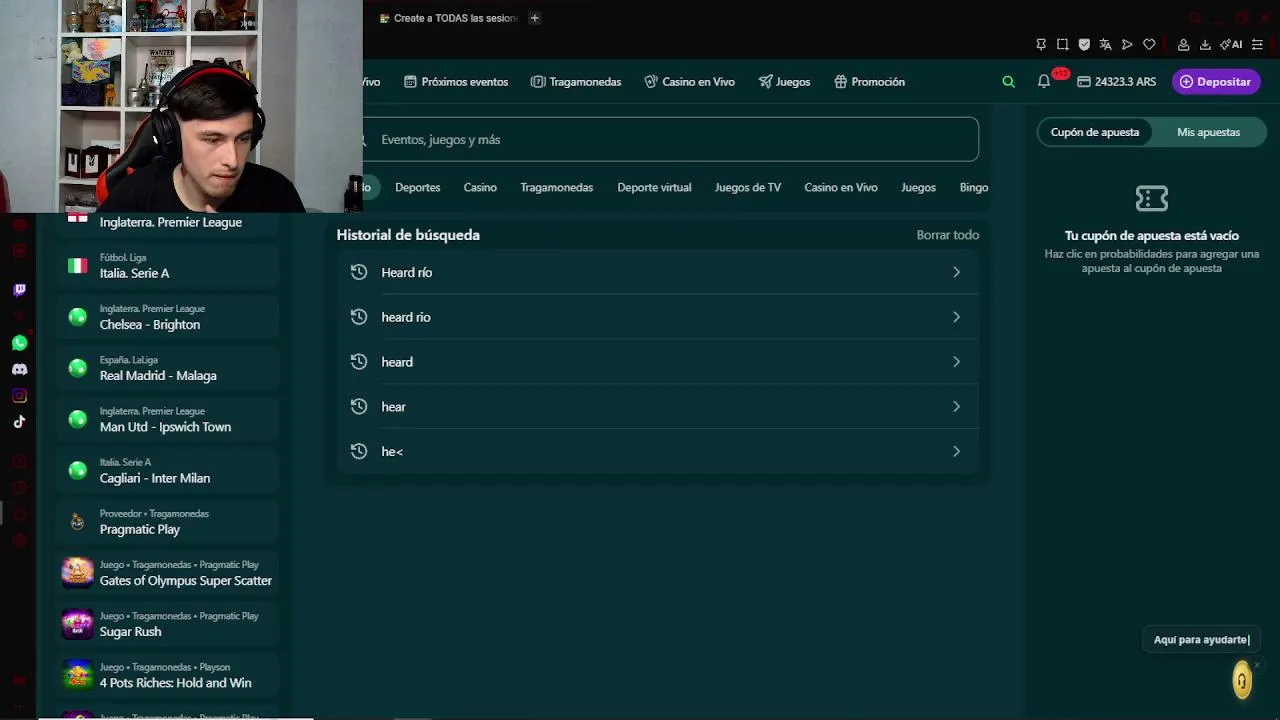Expand the chevron on the 'heard rio' row
Viewport: 1280px width, 720px height.
coord(956,317)
